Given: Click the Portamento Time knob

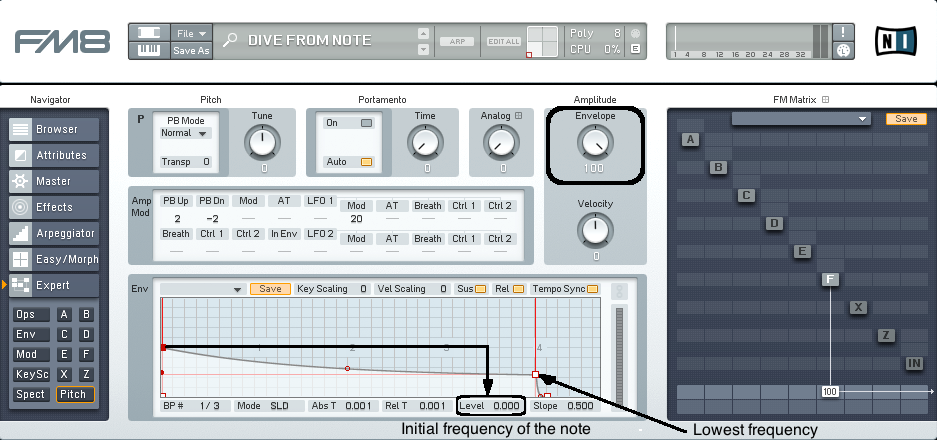Looking at the screenshot, I should pos(425,142).
